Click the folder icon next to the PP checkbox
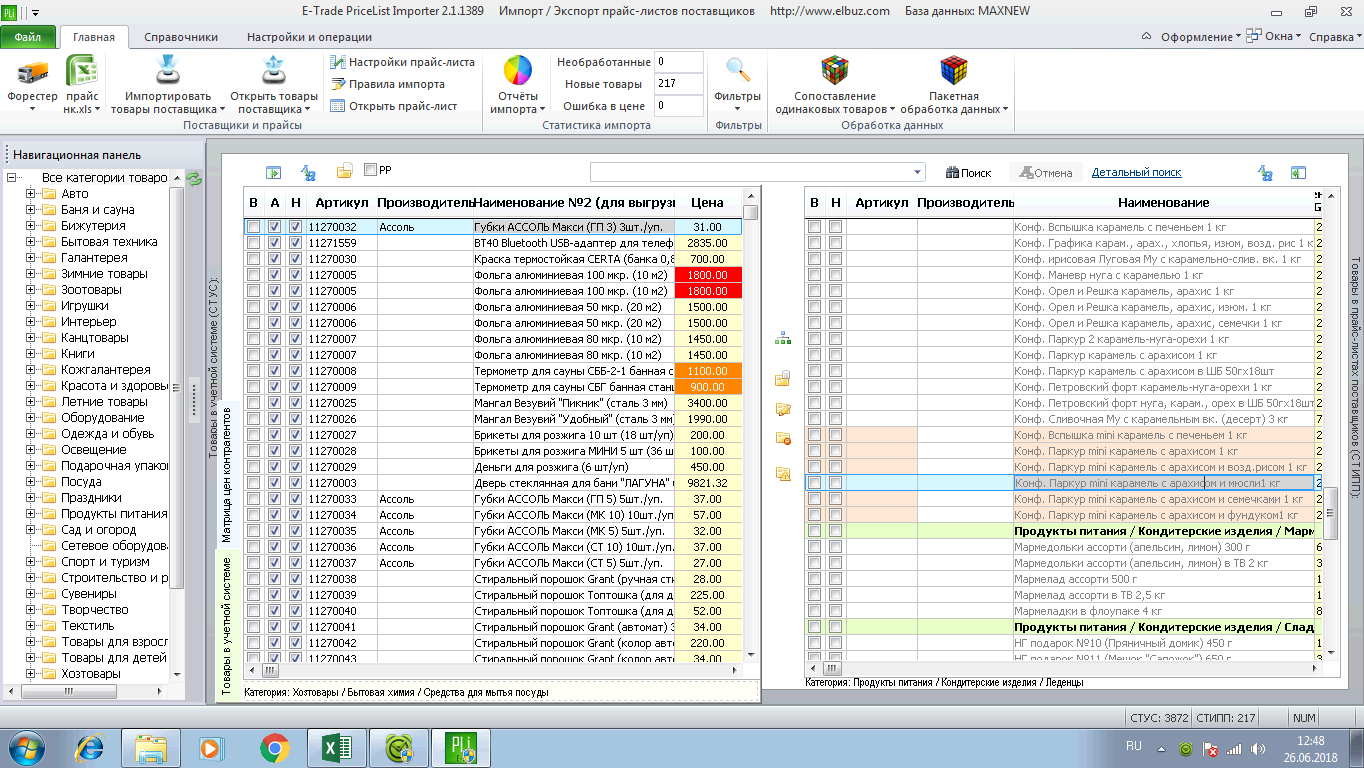This screenshot has width=1364, height=768. click(344, 171)
